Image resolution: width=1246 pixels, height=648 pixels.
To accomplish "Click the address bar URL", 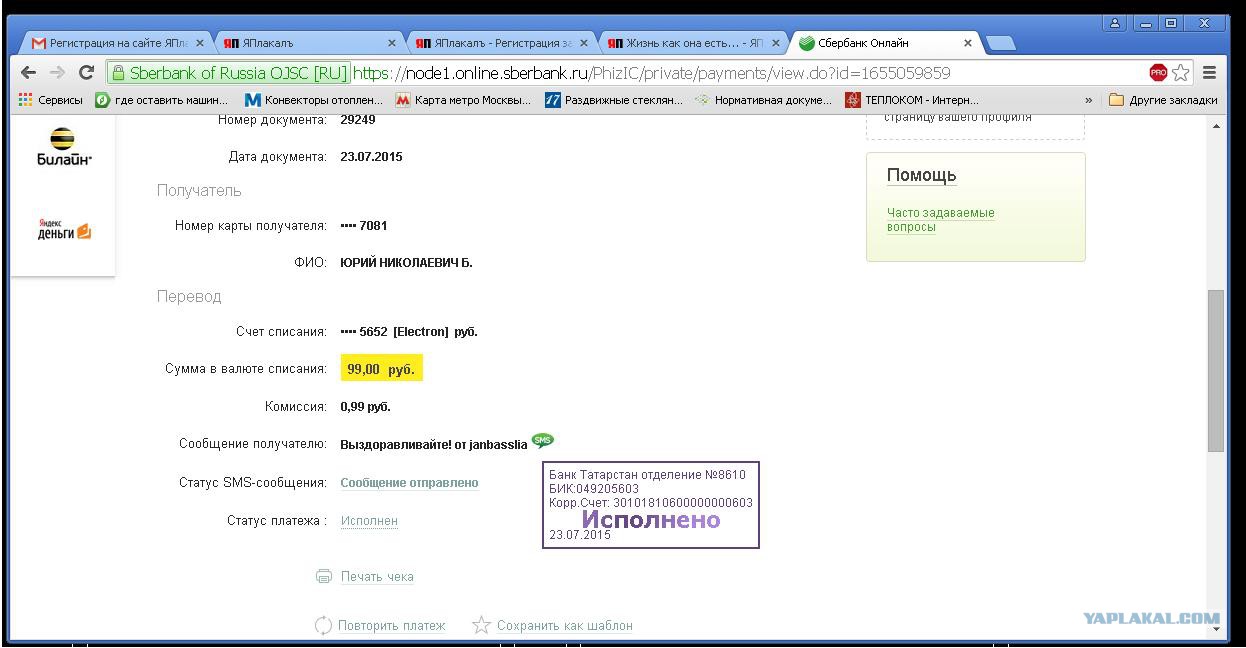I will click(x=651, y=73).
